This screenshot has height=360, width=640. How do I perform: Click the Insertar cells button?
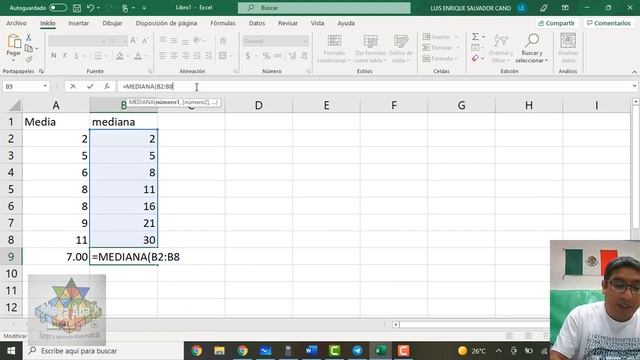pos(440,37)
